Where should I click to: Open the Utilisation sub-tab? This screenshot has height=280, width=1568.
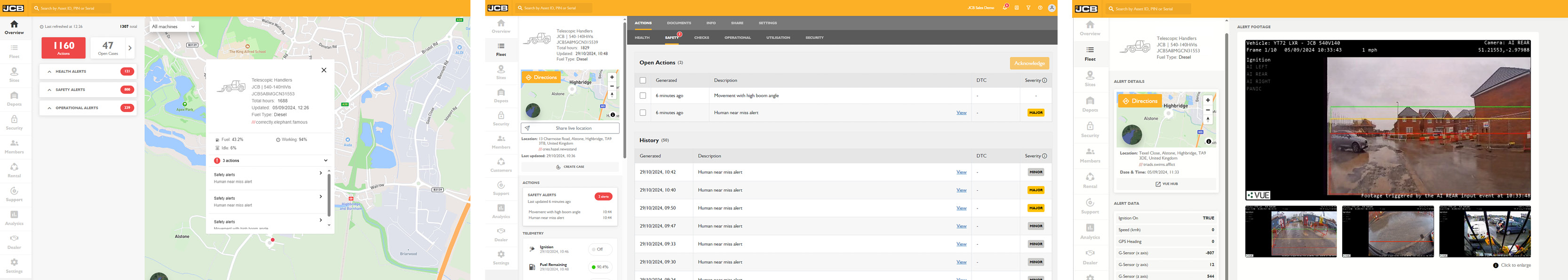(778, 38)
